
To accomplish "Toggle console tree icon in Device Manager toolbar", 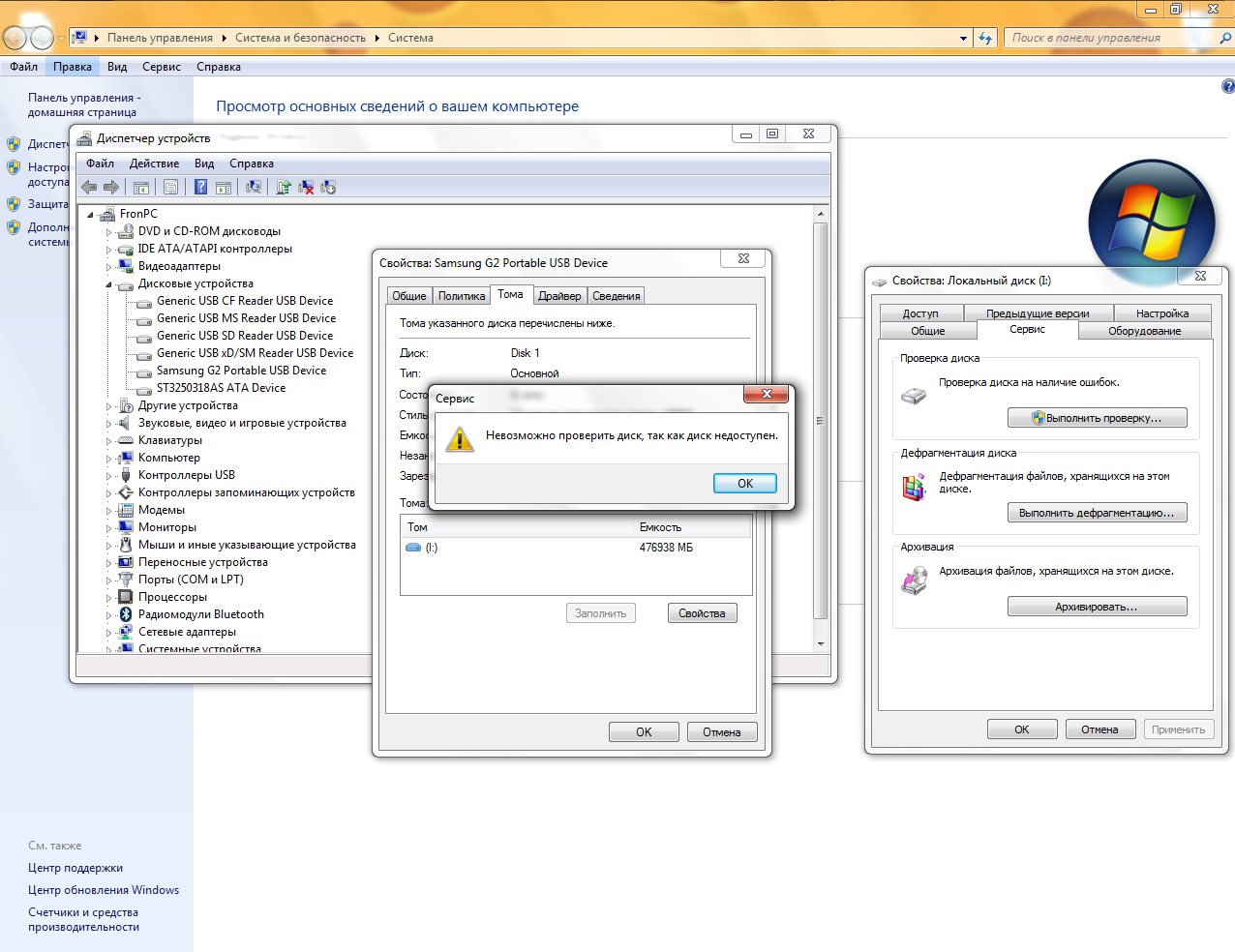I will 141,187.
